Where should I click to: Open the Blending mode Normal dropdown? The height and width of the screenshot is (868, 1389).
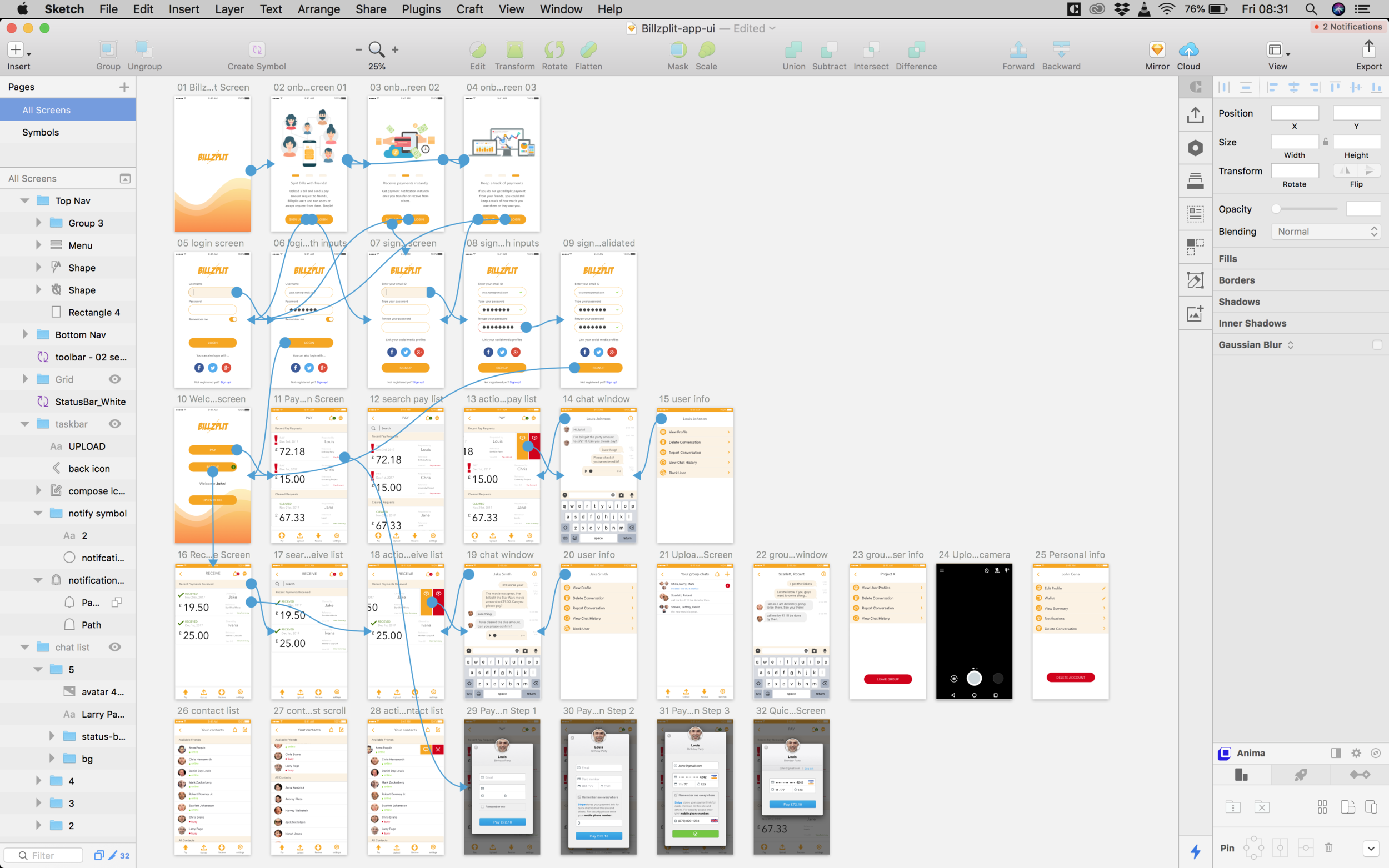click(x=1327, y=232)
